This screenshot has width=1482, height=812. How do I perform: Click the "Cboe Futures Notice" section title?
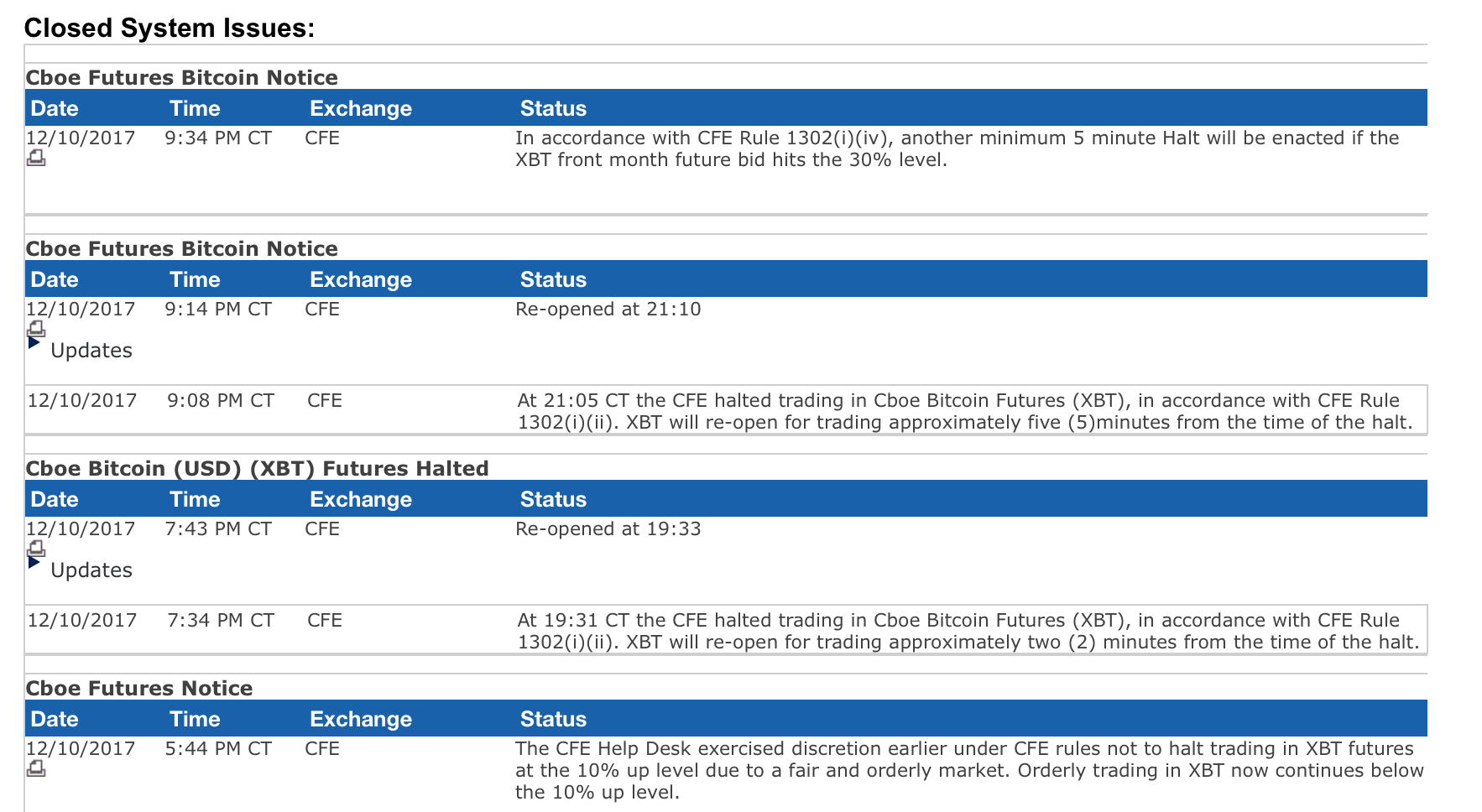(x=138, y=688)
